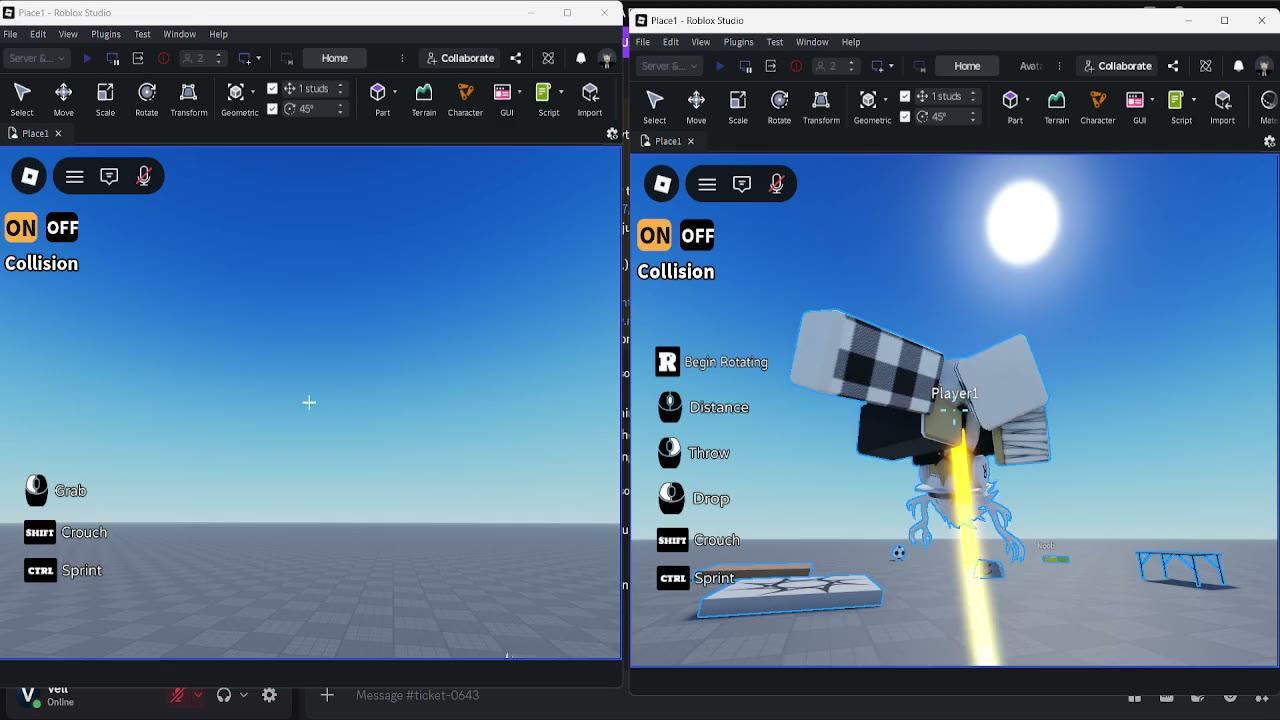Pick the Scale tool in left Studio window

[x=105, y=98]
